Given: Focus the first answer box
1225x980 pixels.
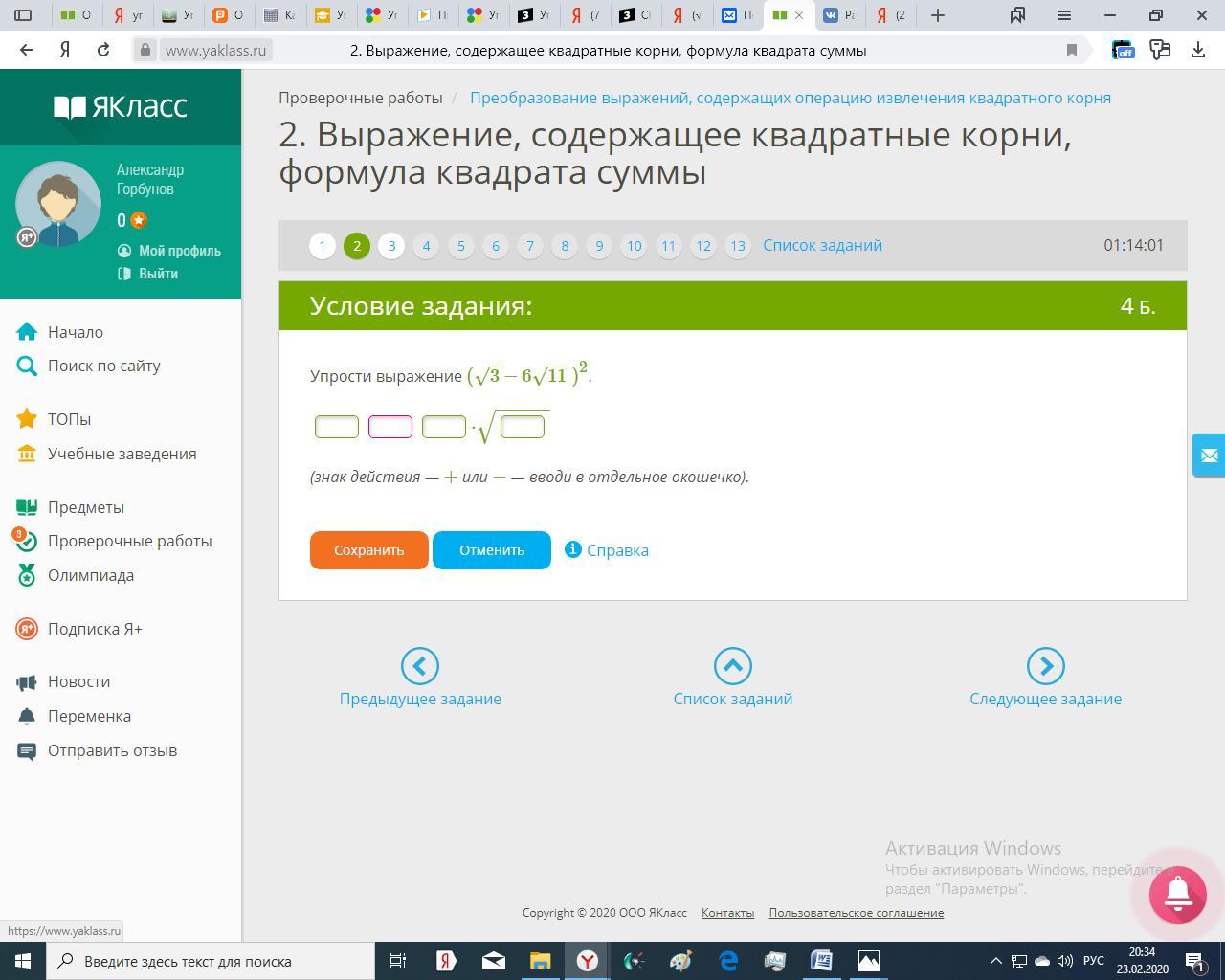Looking at the screenshot, I should 337,427.
